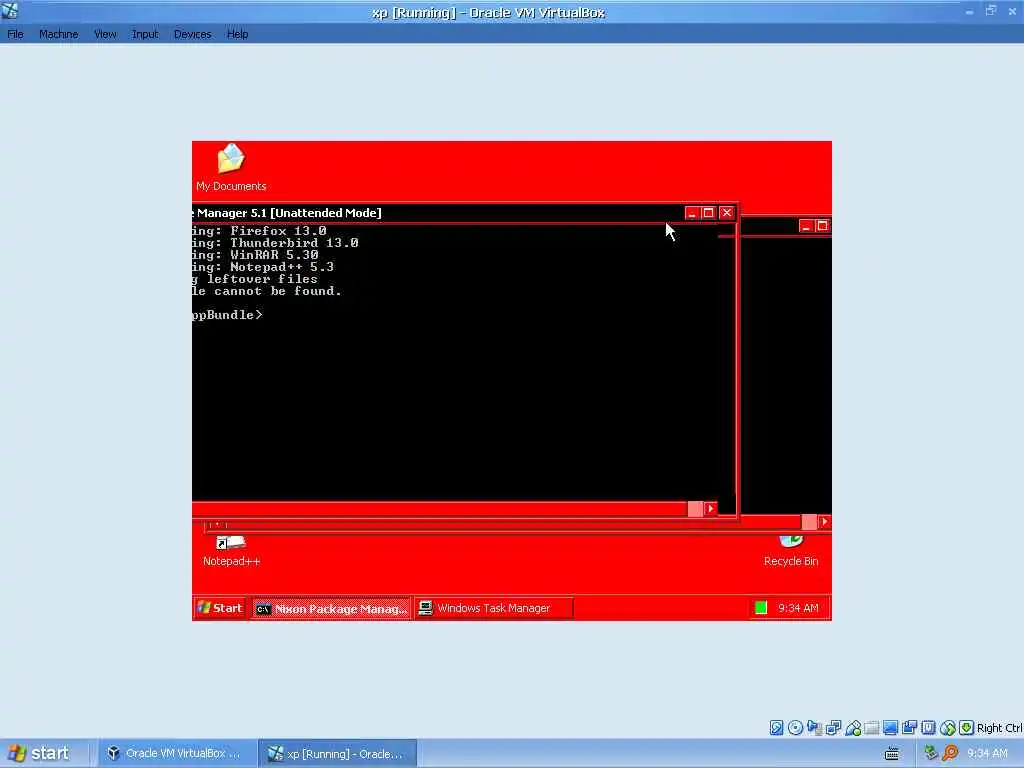Minimize the background console window
1024x768 pixels.
point(806,226)
